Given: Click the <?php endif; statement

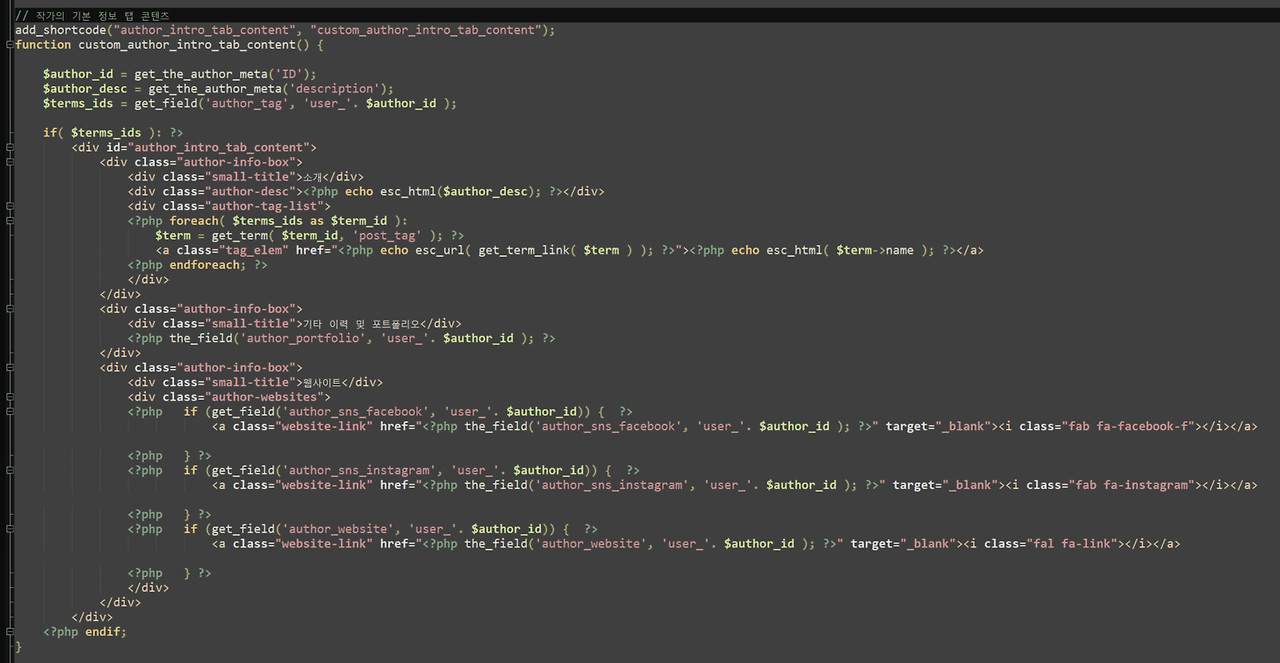Looking at the screenshot, I should tap(85, 631).
